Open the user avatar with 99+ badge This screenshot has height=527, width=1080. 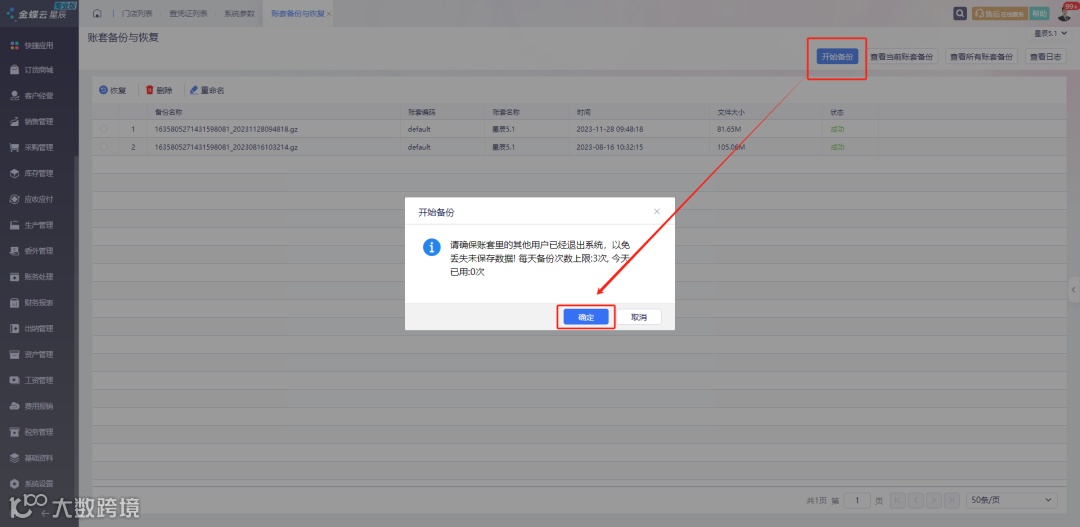pos(1064,14)
